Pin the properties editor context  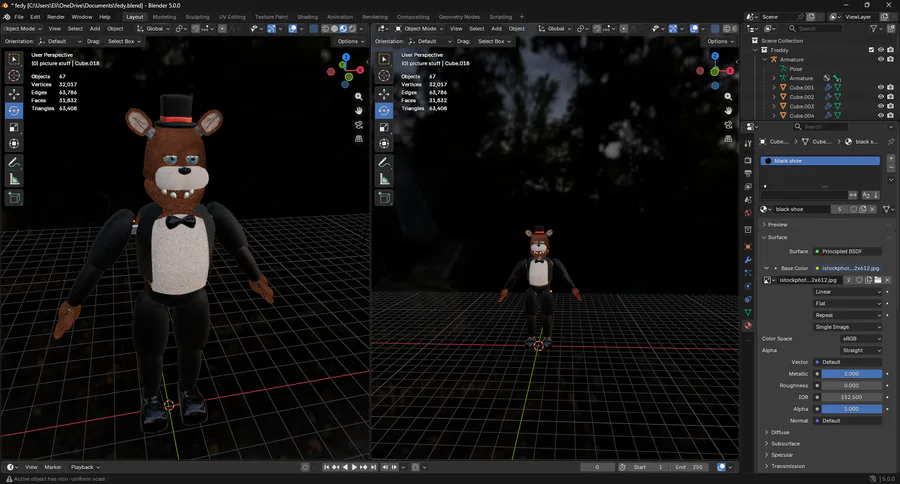tap(891, 141)
